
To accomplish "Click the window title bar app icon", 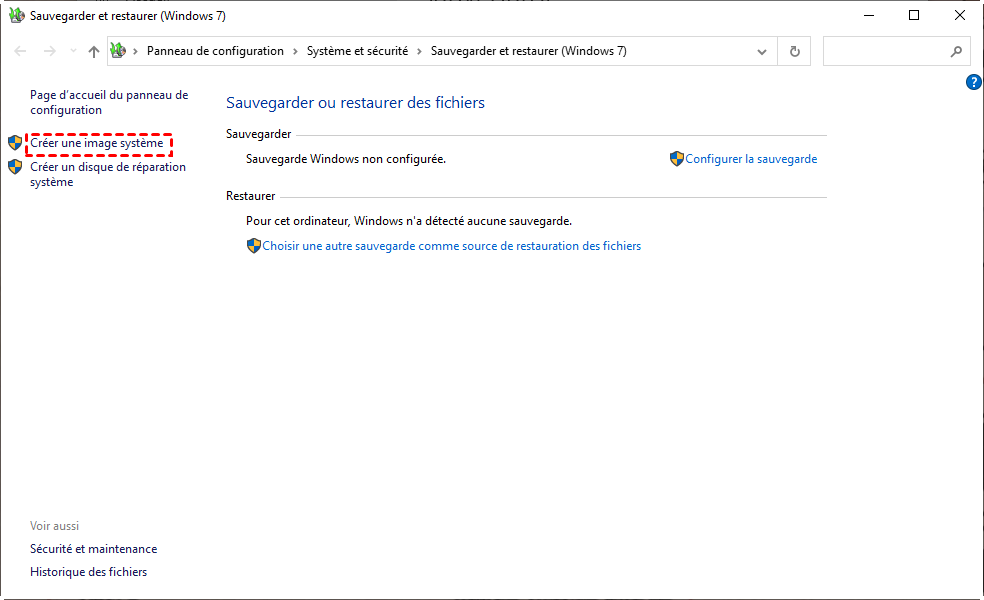I will 16,16.
